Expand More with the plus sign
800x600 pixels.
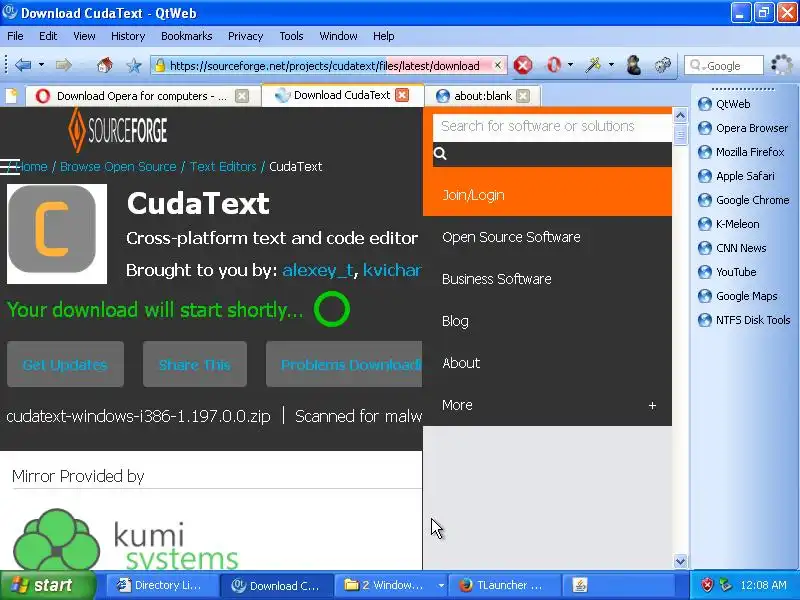click(652, 406)
